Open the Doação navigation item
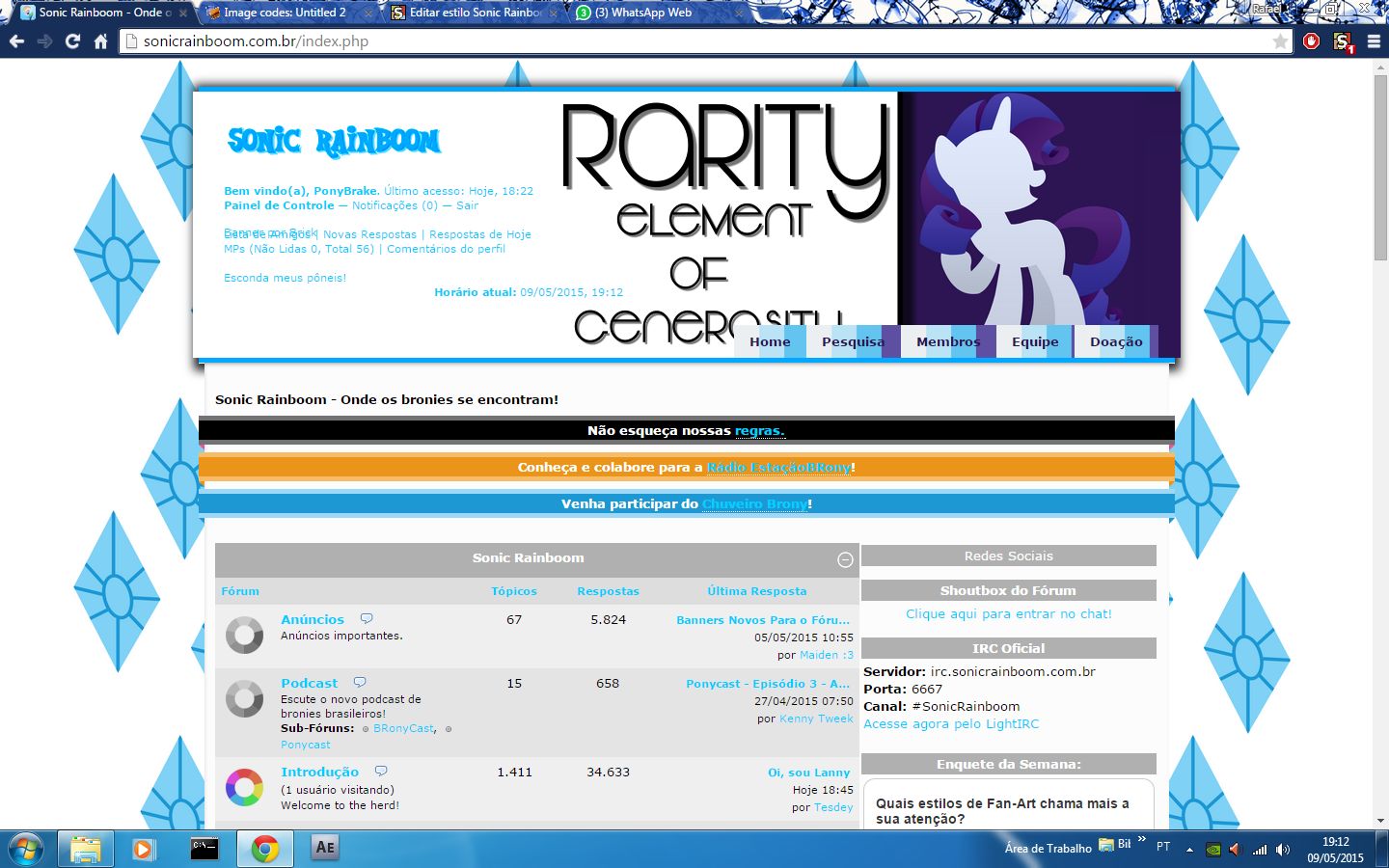Screen dimensions: 1389x868 1116,341
